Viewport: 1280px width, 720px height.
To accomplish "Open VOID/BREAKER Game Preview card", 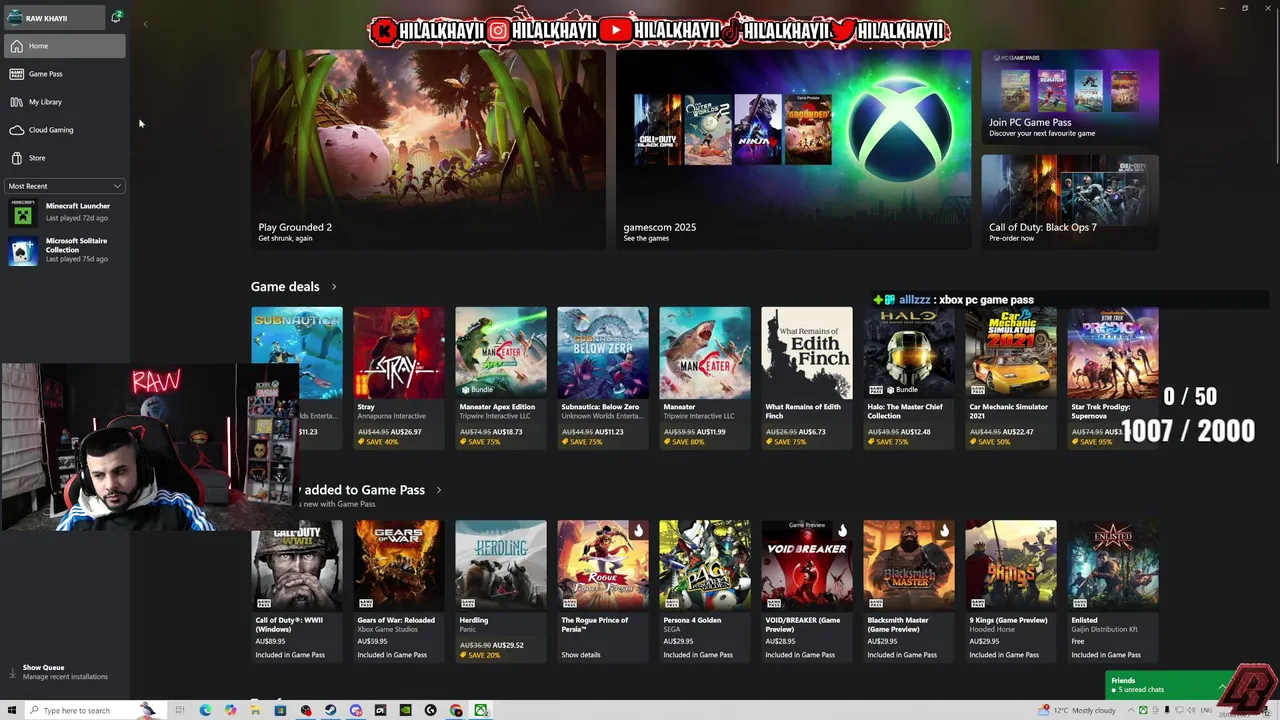I will pyautogui.click(x=807, y=591).
